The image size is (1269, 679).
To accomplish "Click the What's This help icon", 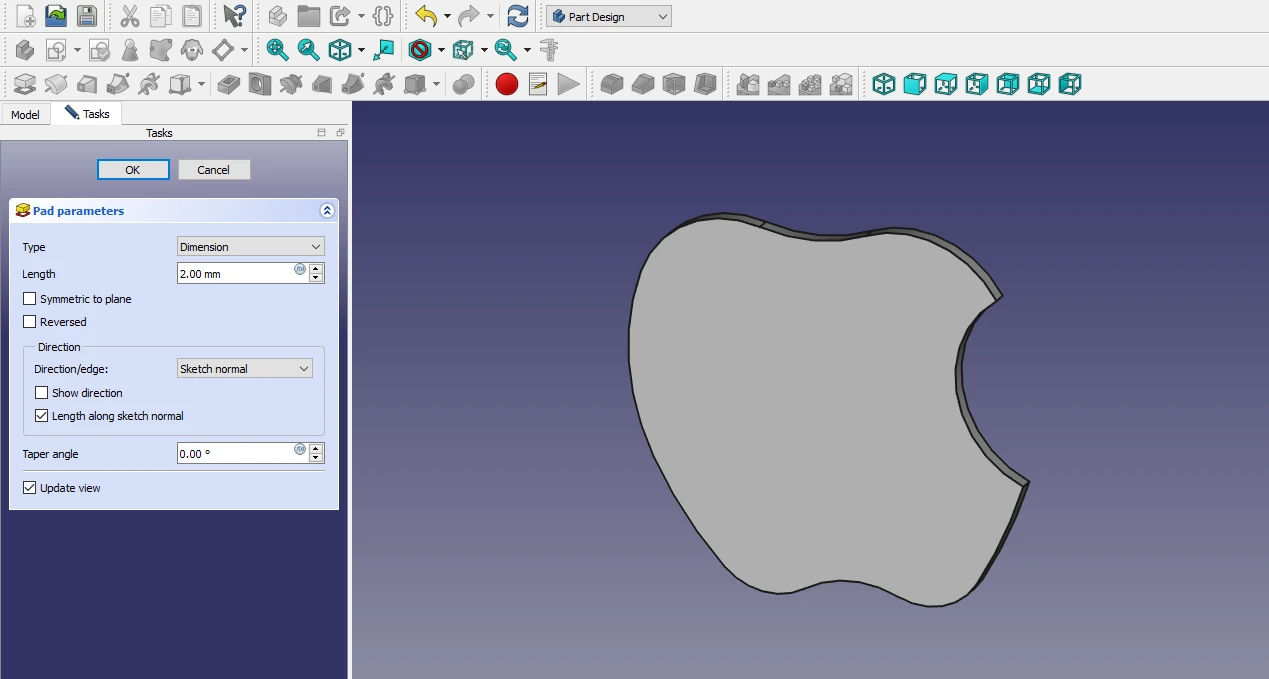I will [234, 16].
